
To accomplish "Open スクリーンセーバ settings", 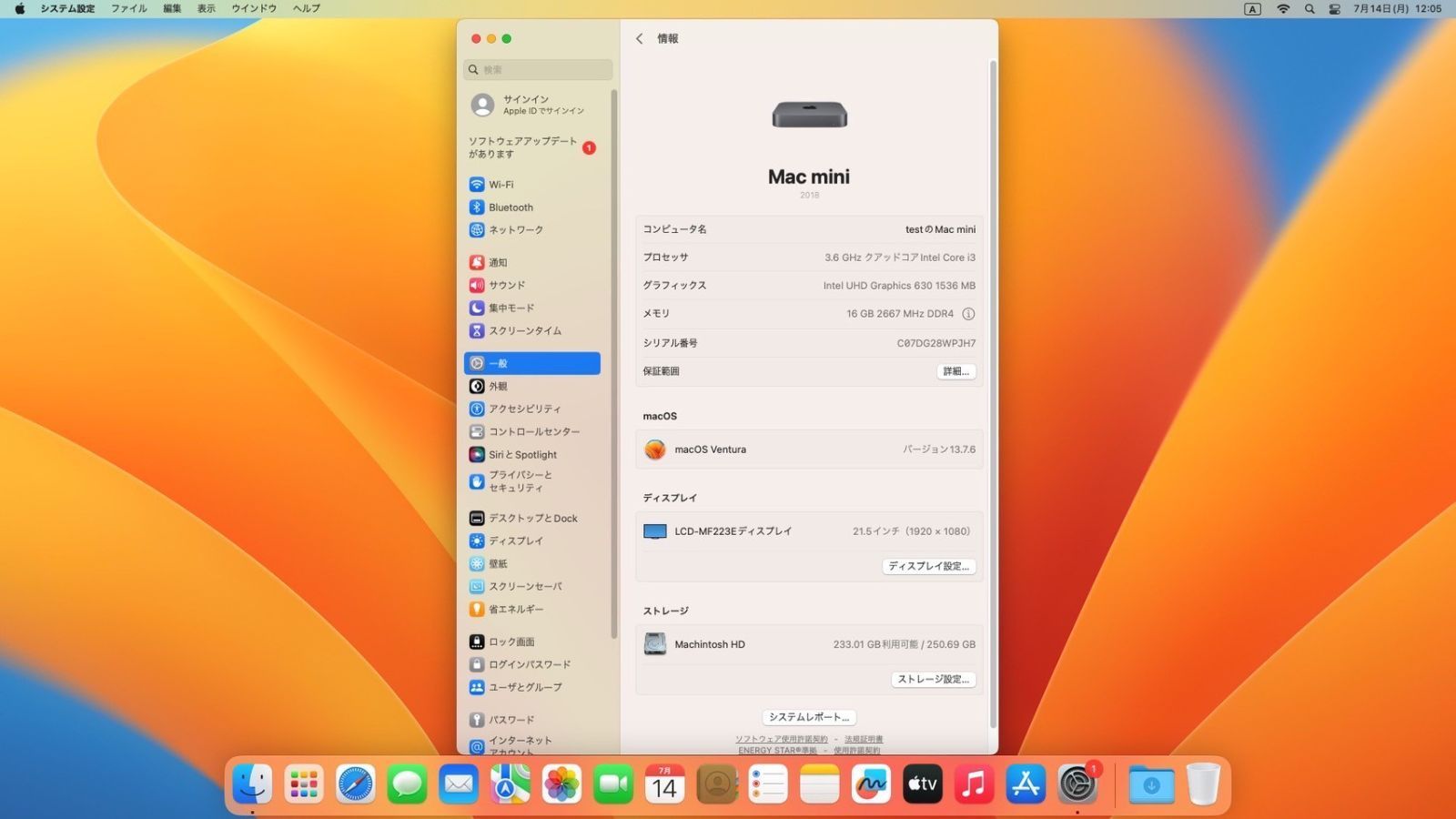I will click(532, 586).
